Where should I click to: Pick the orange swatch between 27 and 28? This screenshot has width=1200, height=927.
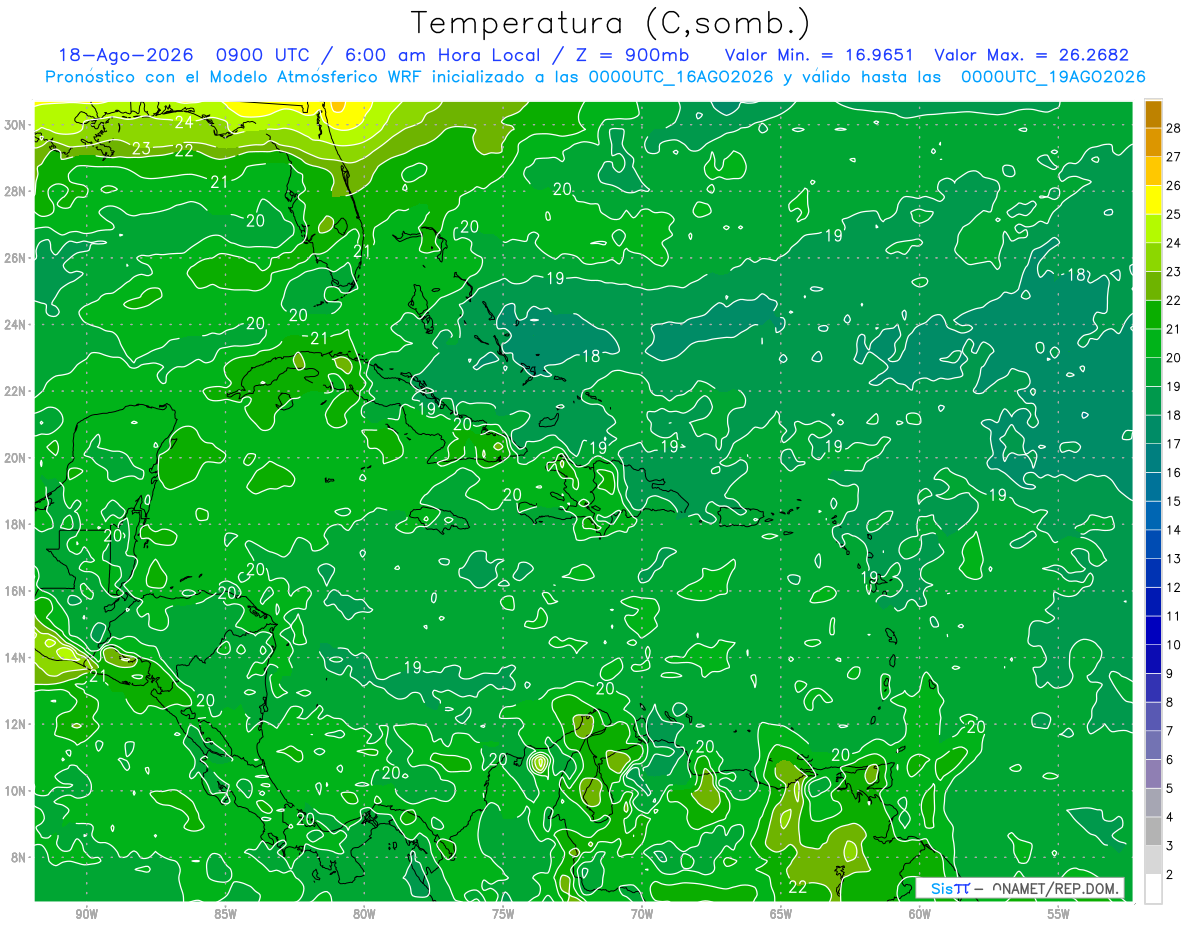point(1153,142)
